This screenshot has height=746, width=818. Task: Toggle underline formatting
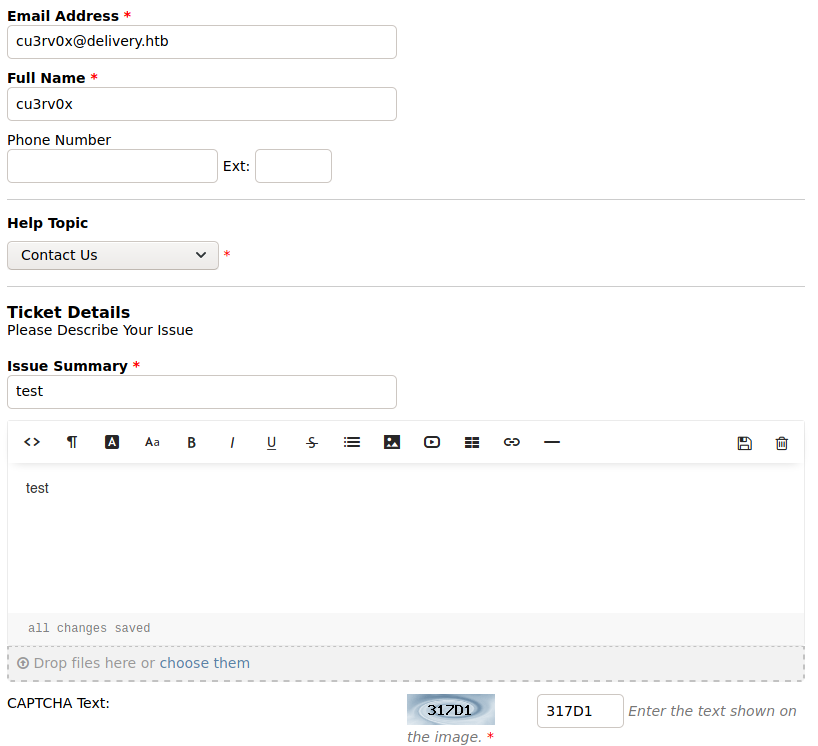click(x=272, y=442)
